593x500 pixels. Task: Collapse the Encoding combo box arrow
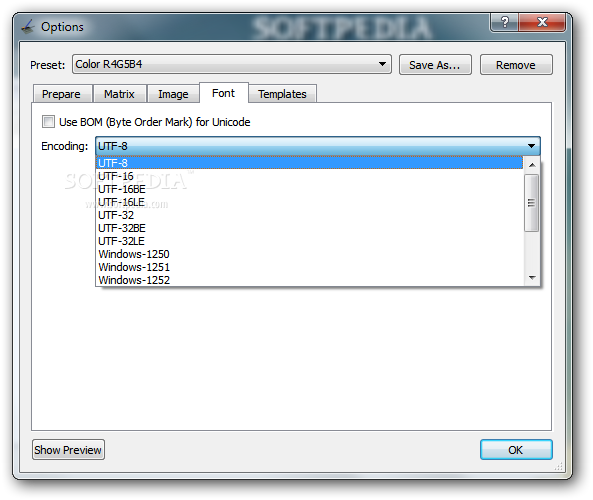pos(531,146)
